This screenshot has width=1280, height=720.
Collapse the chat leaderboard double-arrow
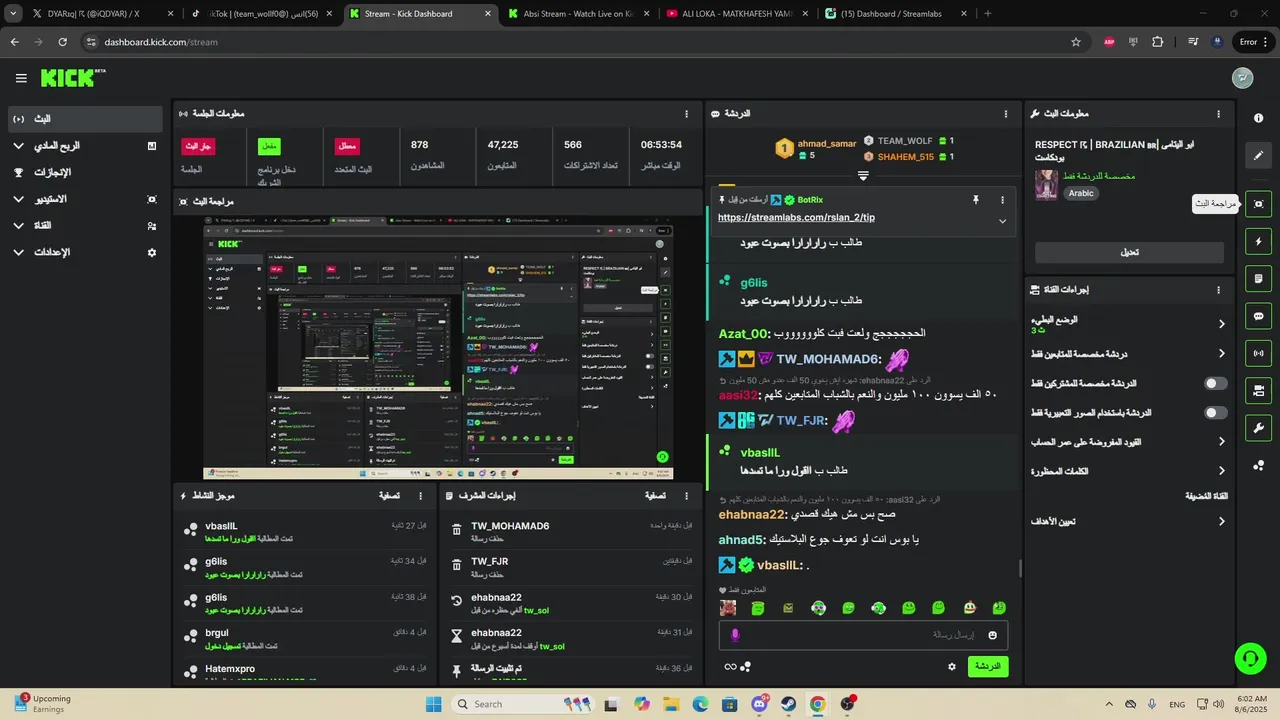[x=863, y=176]
